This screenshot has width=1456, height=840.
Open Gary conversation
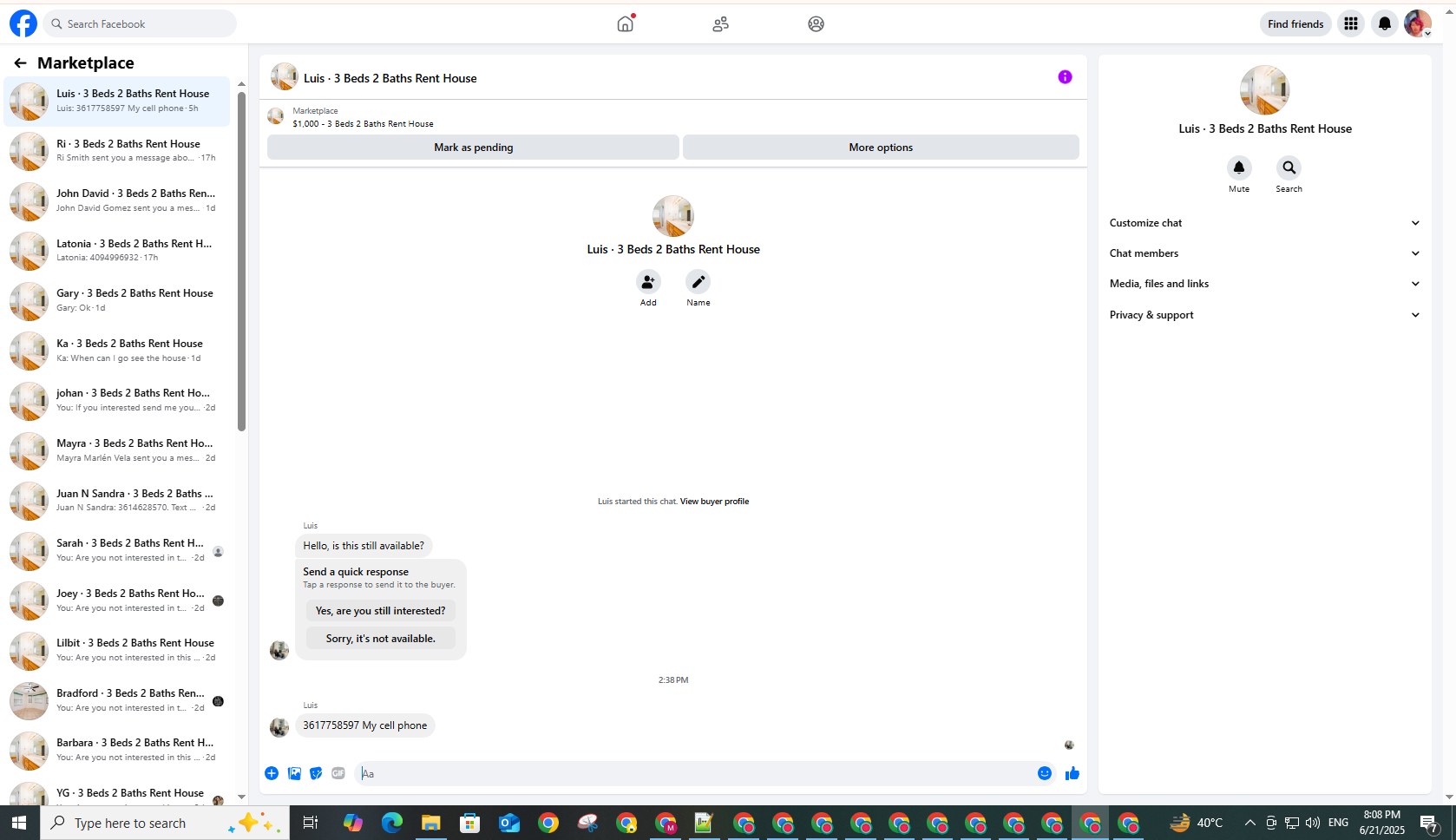pos(117,300)
